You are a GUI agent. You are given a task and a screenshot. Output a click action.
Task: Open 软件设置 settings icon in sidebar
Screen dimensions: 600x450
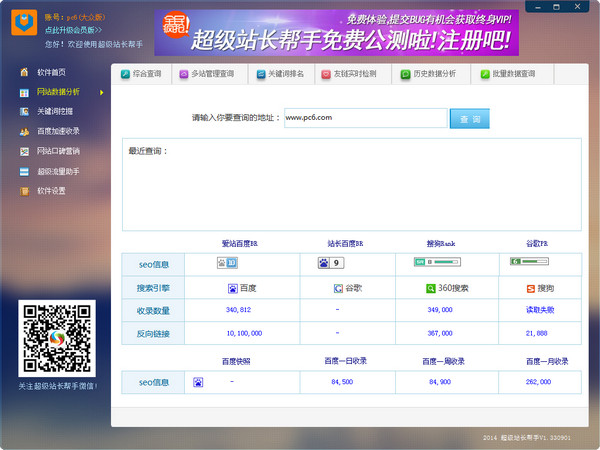click(24, 190)
